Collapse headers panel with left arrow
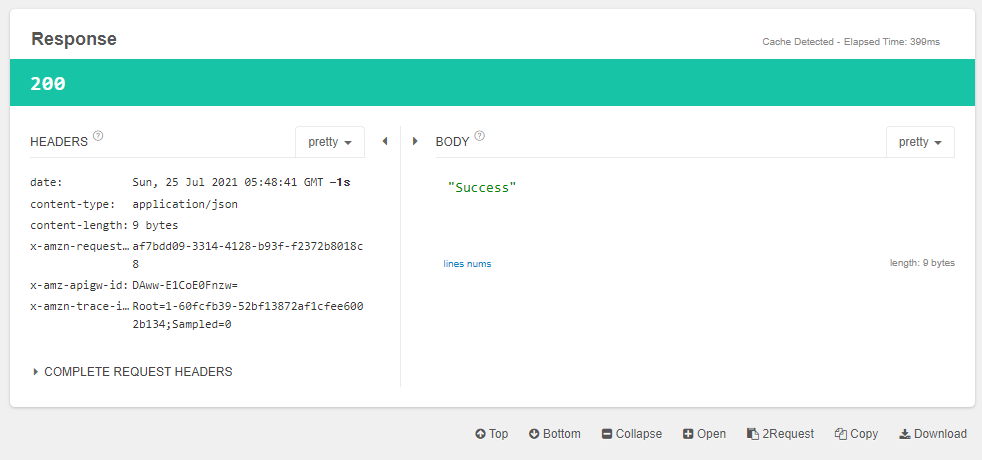The height and width of the screenshot is (460, 982). (x=384, y=142)
